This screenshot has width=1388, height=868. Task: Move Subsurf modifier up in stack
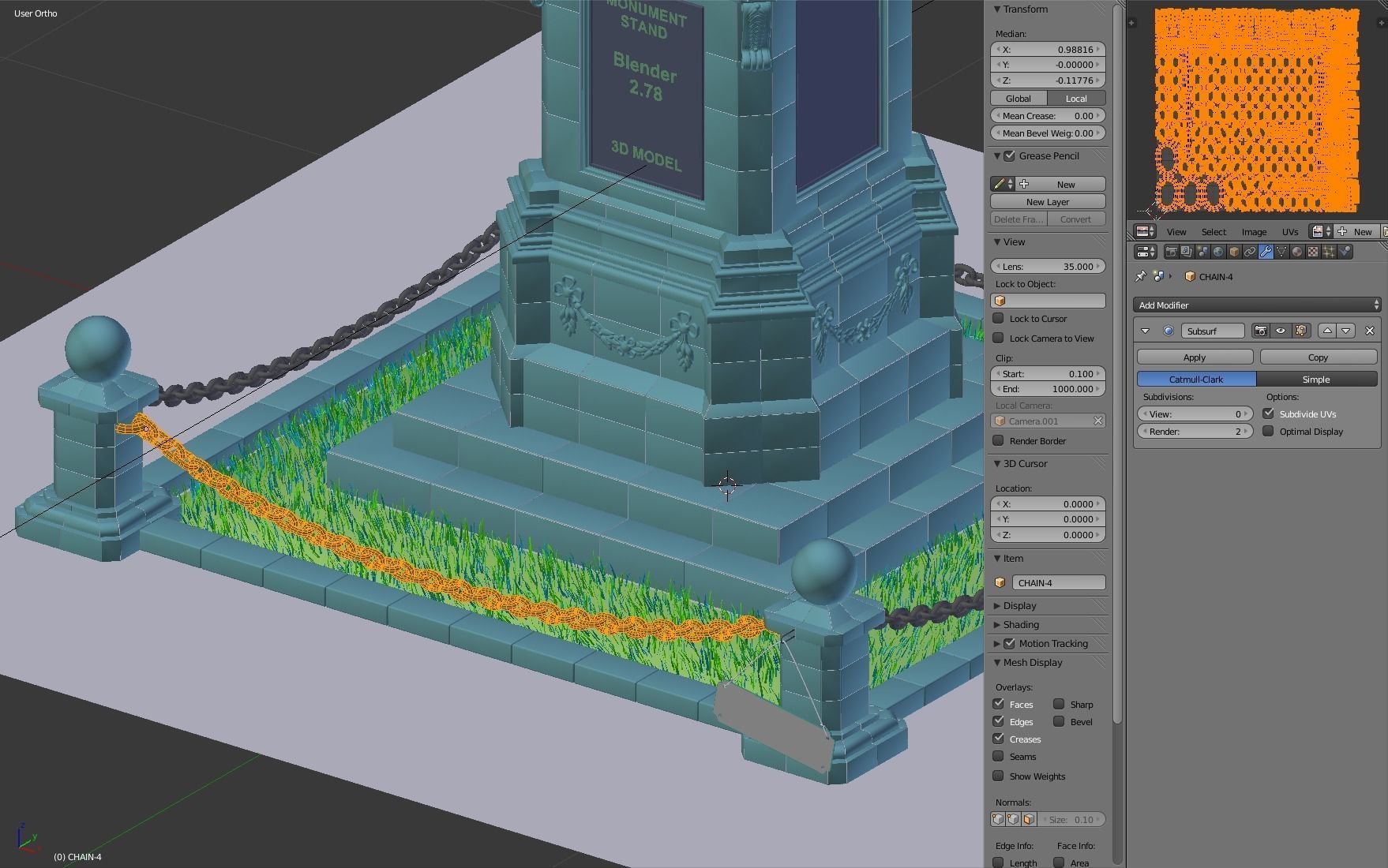coord(1327,331)
